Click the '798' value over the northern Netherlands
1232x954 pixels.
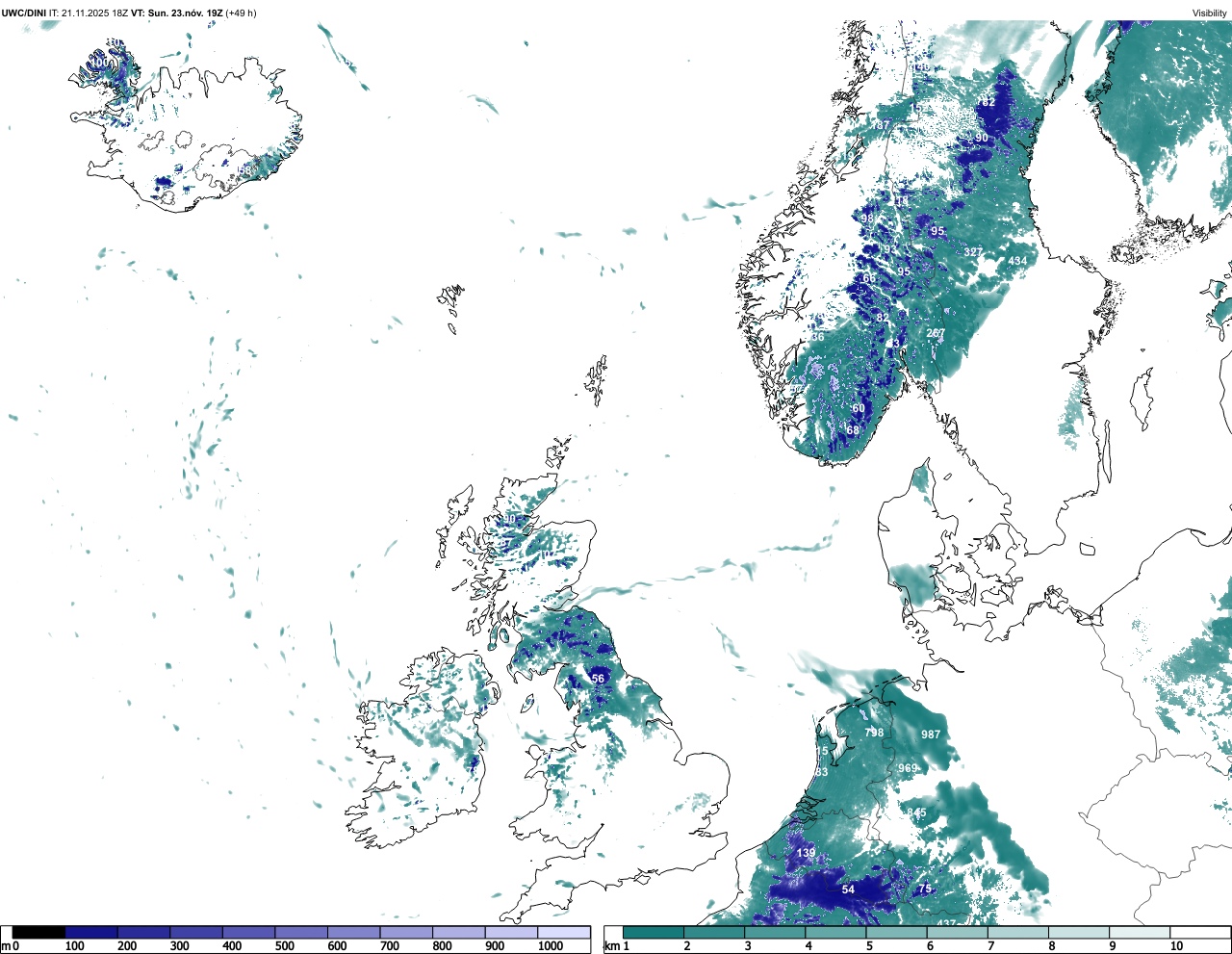[x=874, y=734]
